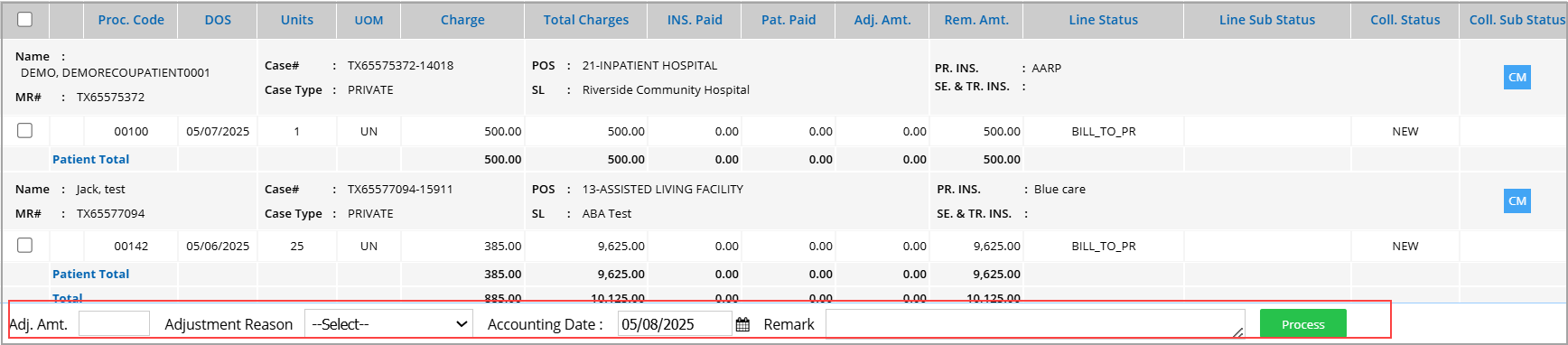Image resolution: width=1568 pixels, height=345 pixels.
Task: Click BILL_TO_PR status in the 00100 row
Action: (1104, 131)
